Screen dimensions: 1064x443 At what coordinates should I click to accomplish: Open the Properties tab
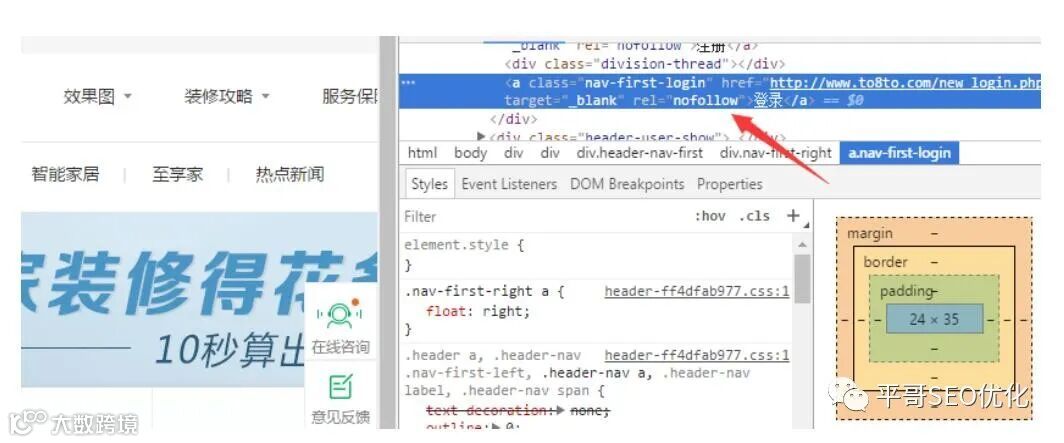[729, 184]
